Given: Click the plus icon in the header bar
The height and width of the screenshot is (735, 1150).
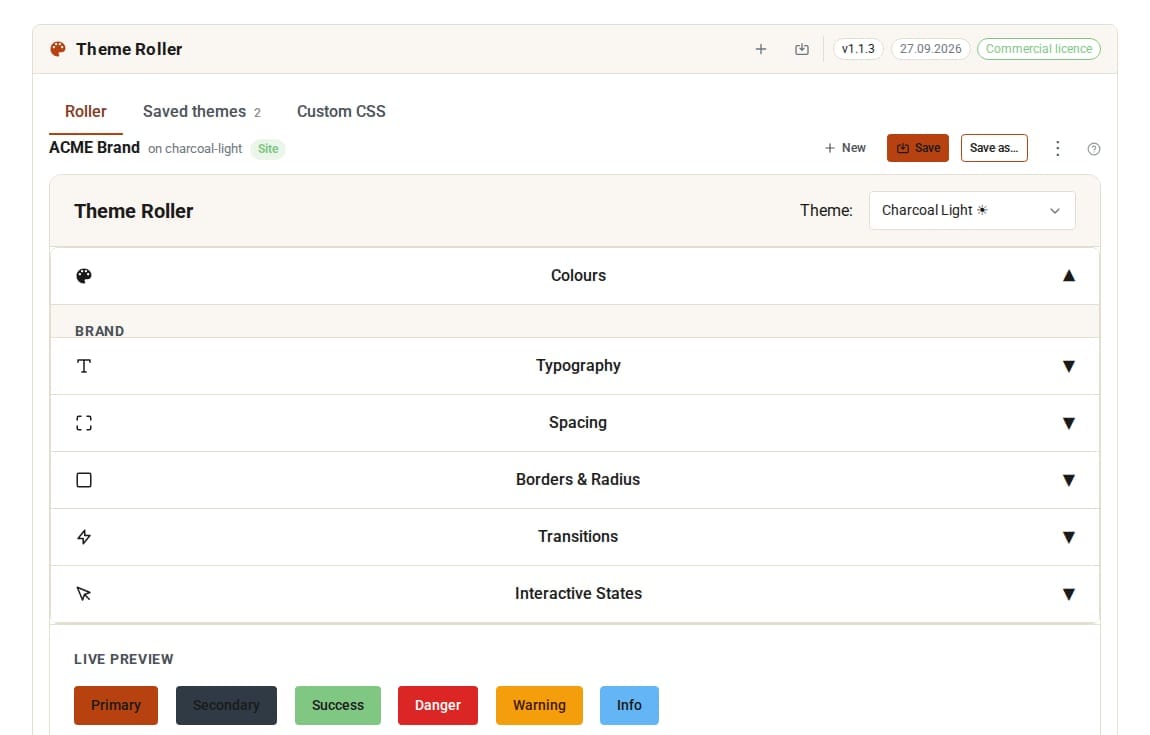Looking at the screenshot, I should tap(761, 49).
